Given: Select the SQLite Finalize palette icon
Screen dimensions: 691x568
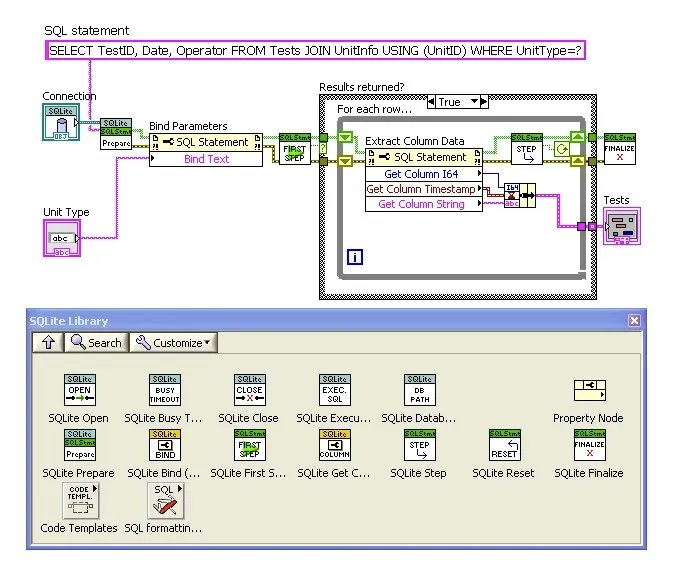Looking at the screenshot, I should tap(590, 445).
